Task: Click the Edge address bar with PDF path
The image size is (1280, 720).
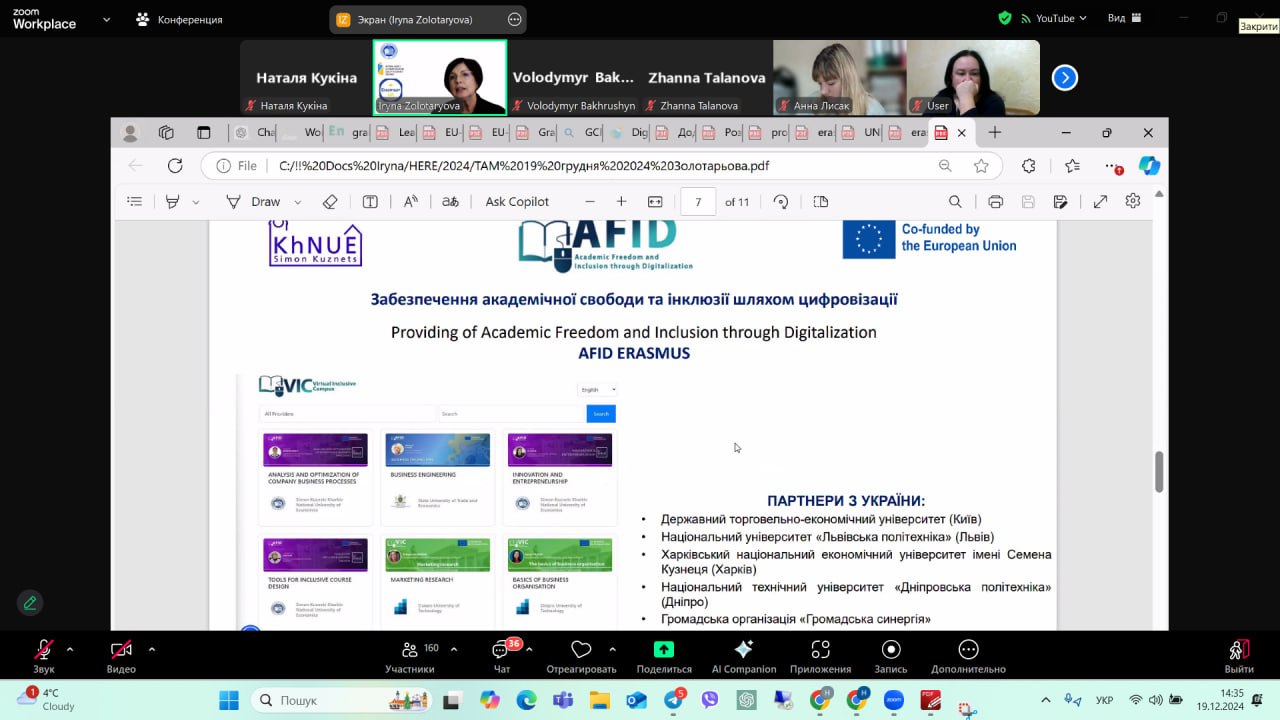Action: click(x=600, y=166)
